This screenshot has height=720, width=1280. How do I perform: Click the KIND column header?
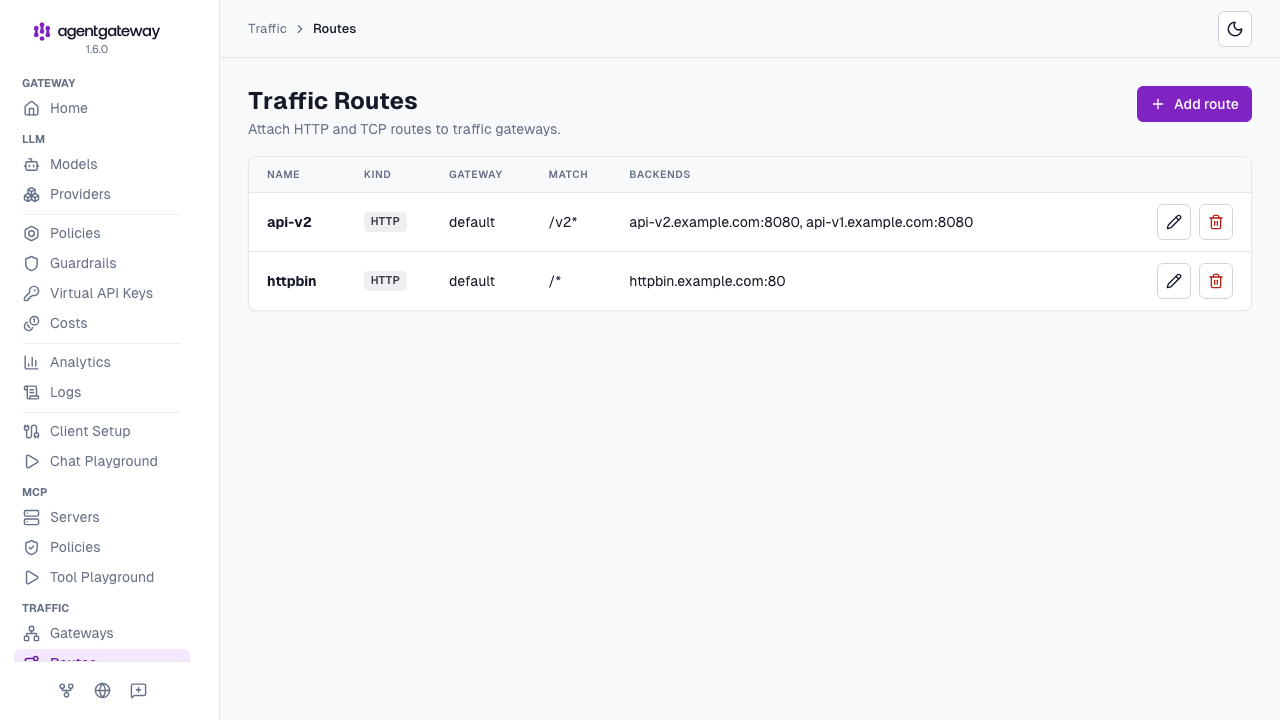point(377,174)
